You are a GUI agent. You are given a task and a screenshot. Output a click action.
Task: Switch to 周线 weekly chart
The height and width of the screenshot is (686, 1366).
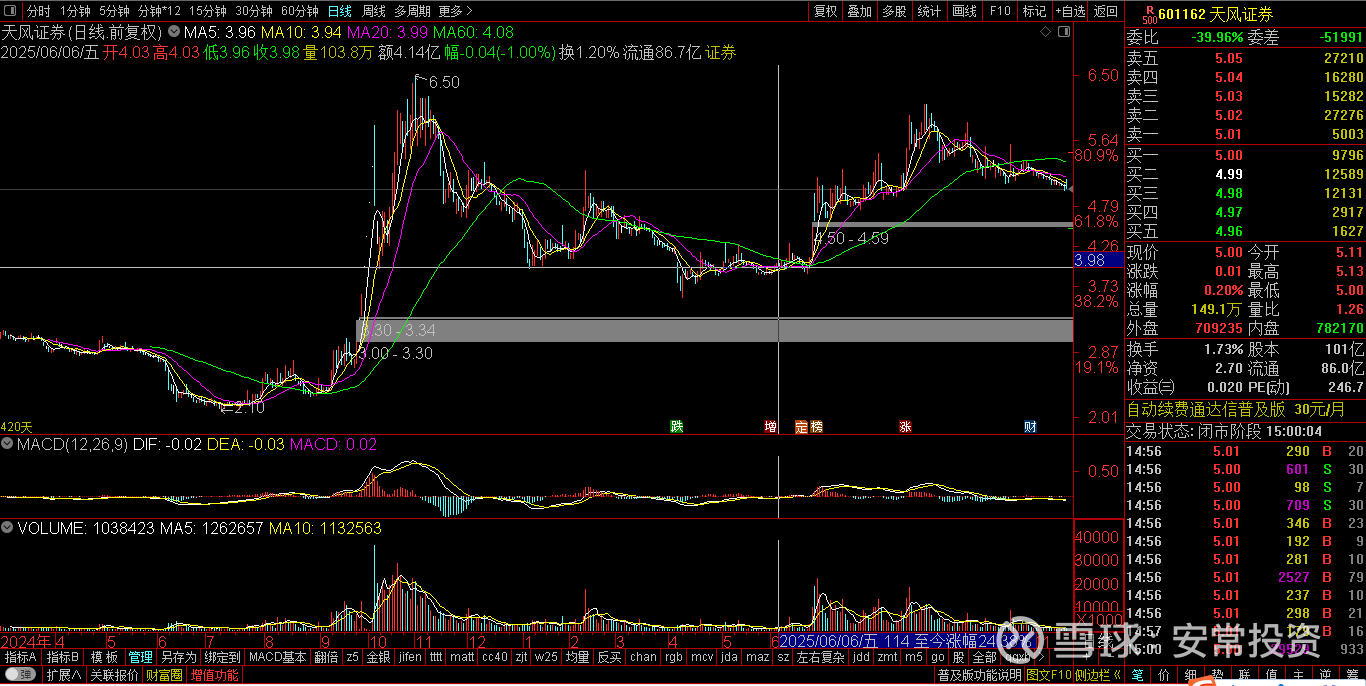[x=373, y=11]
